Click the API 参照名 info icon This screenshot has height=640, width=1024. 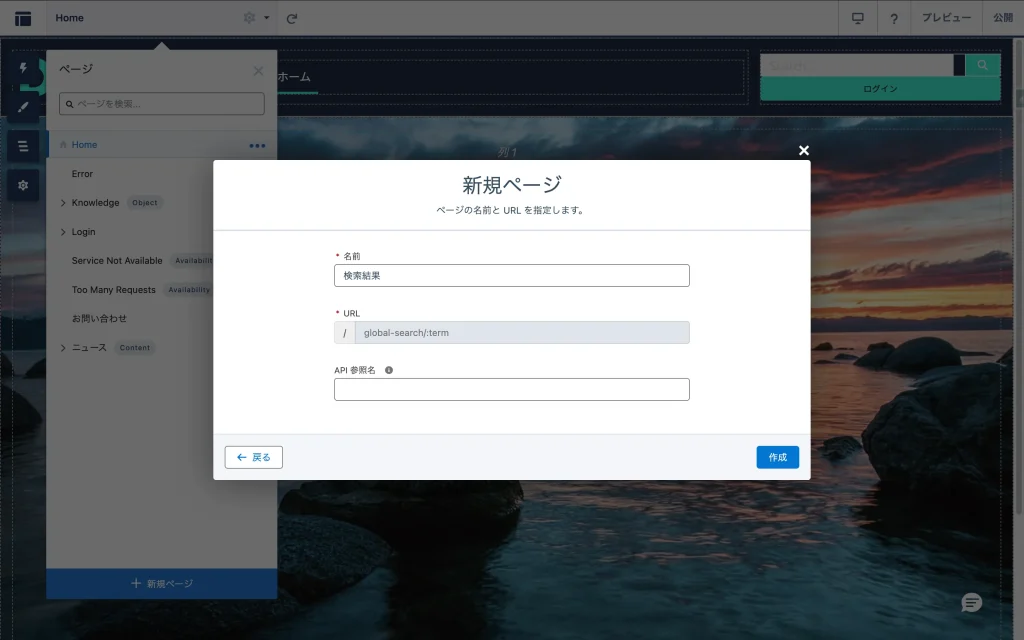point(389,370)
